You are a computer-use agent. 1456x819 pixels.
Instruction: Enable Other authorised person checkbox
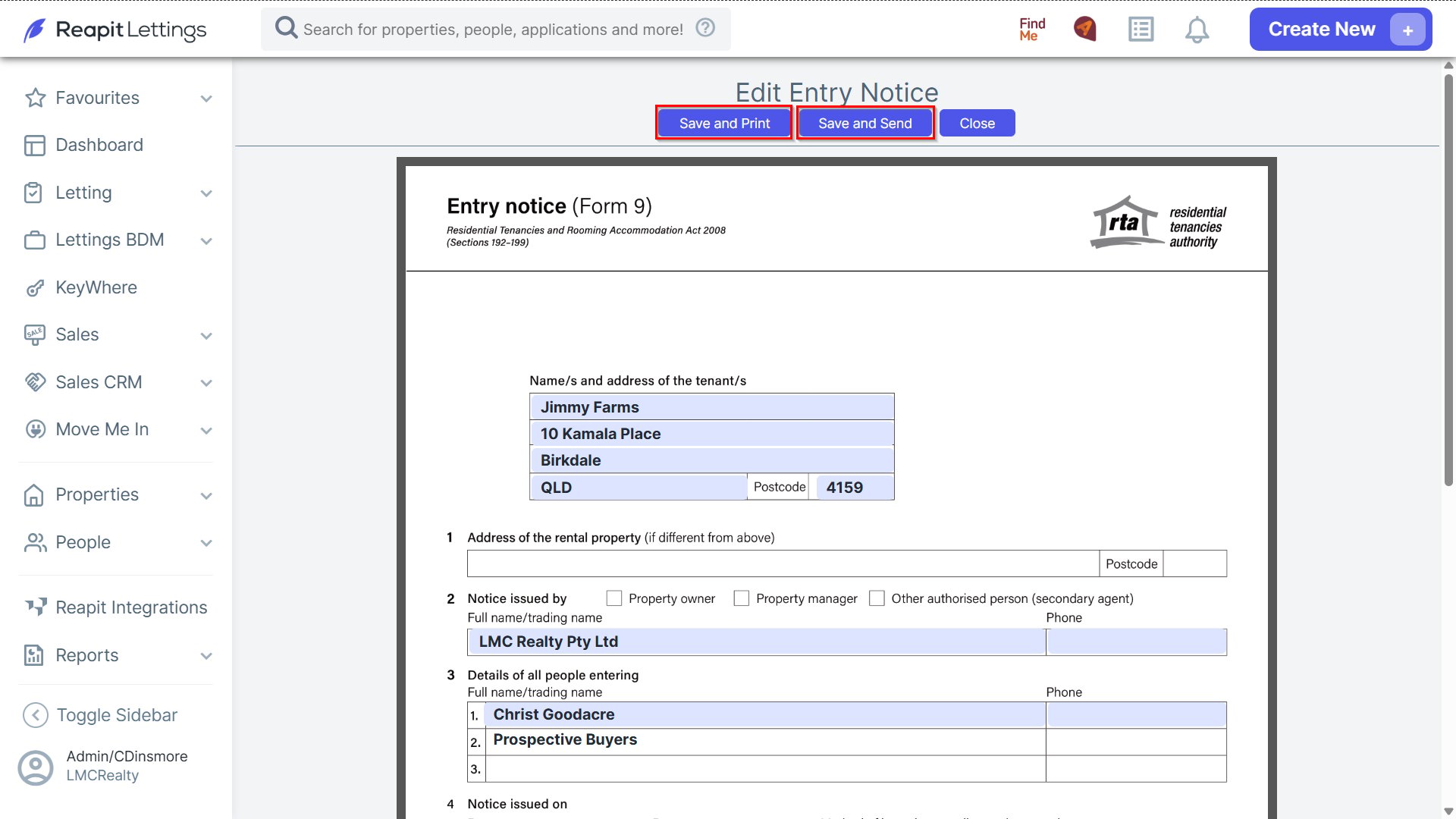877,598
